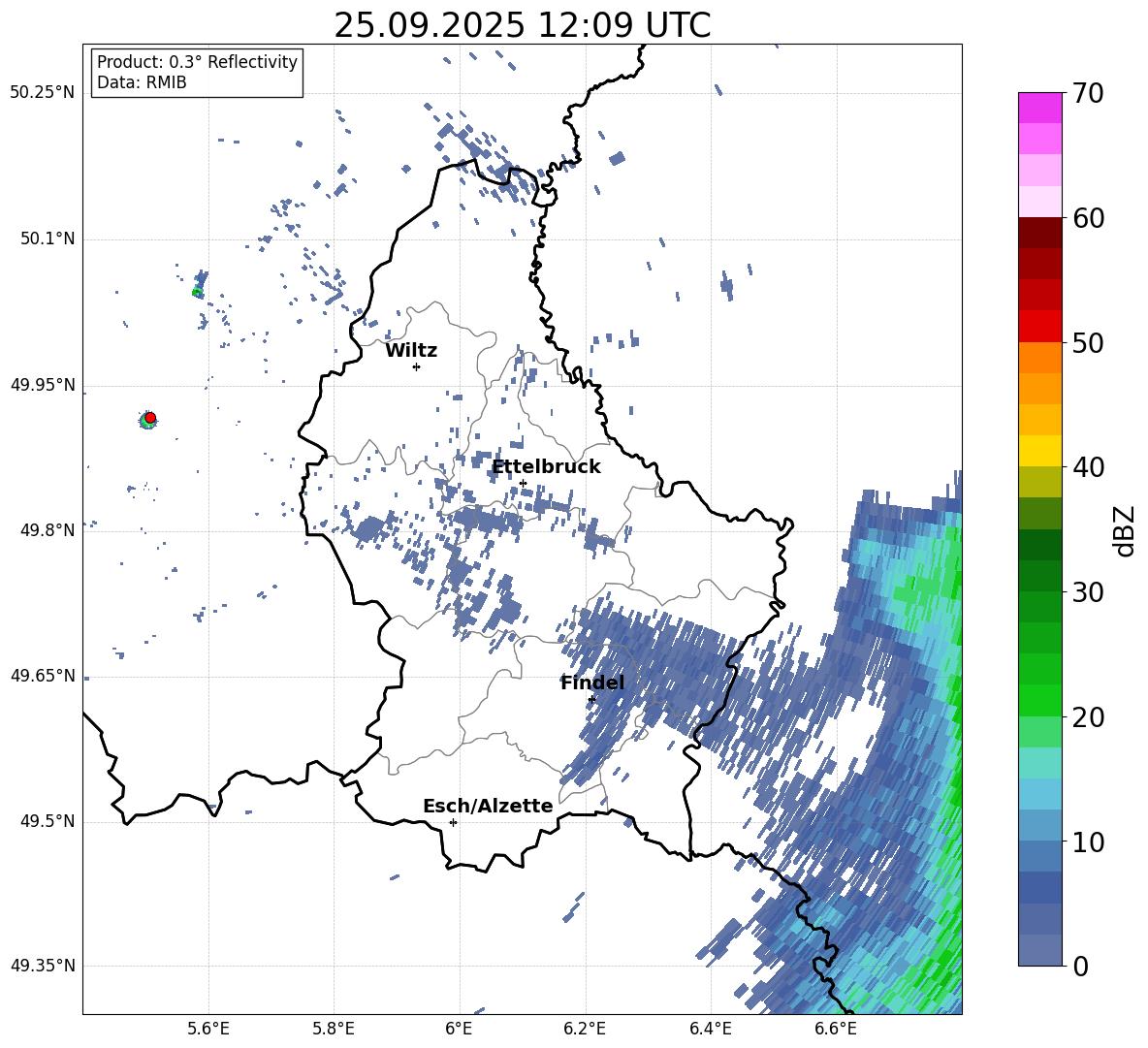Click the "Data: RMIB" label
The image size is (1148, 1048).
click(142, 82)
